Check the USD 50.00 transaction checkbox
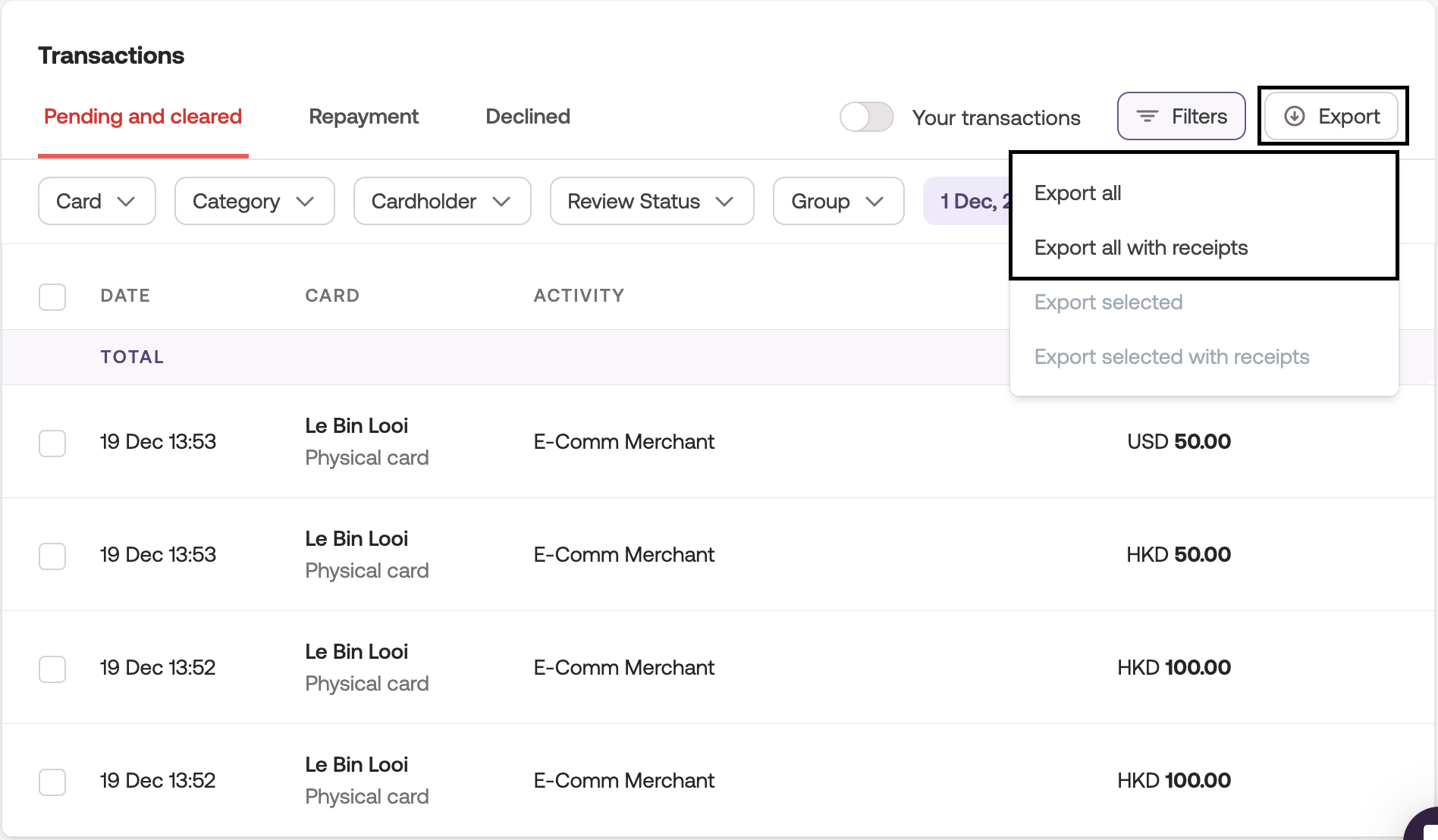Image resolution: width=1438 pixels, height=840 pixels. [x=52, y=443]
